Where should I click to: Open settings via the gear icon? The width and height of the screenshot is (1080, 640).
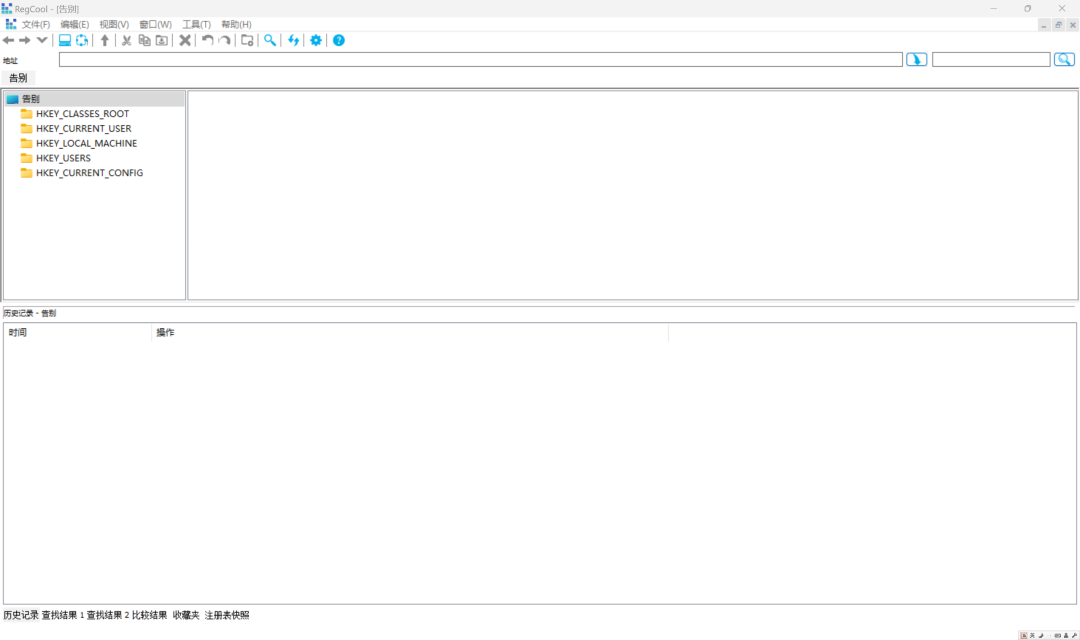(x=316, y=41)
